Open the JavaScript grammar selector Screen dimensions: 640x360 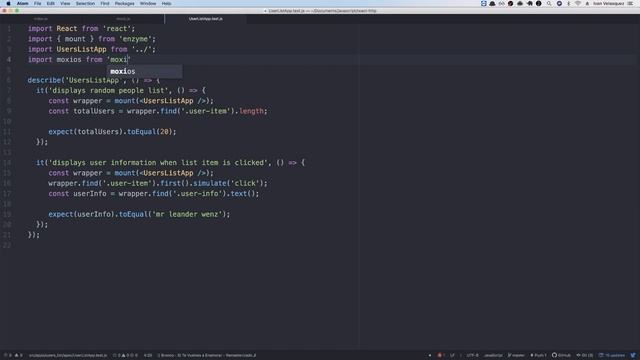tap(493, 355)
